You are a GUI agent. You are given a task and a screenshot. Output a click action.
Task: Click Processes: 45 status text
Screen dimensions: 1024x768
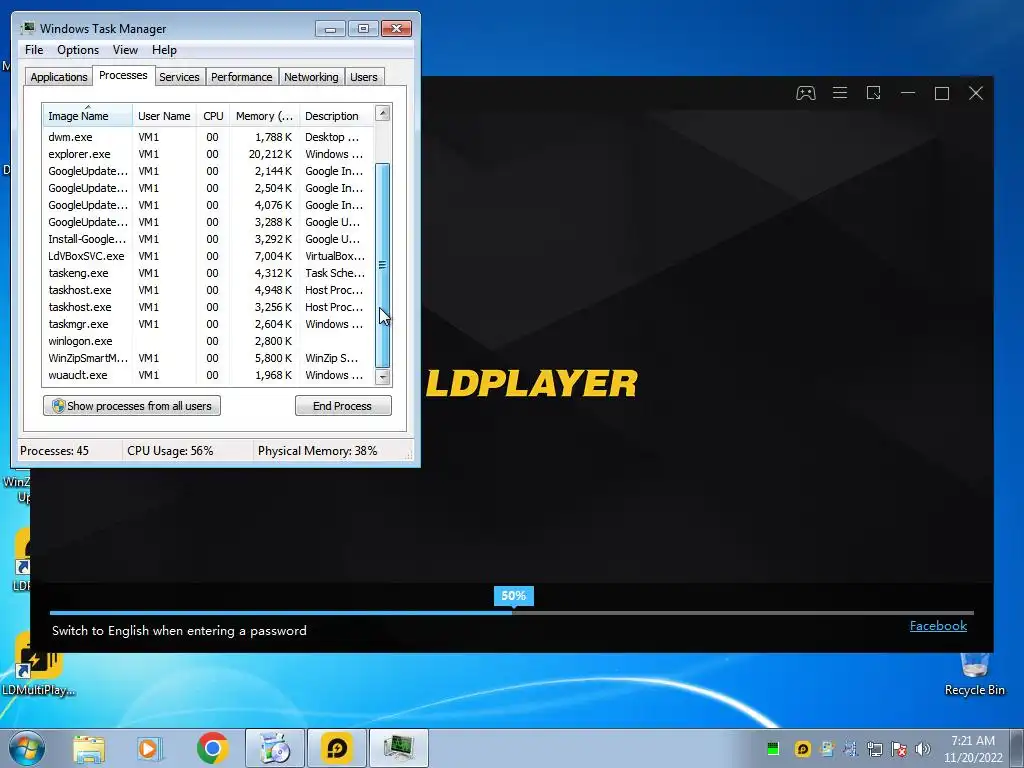(x=54, y=451)
